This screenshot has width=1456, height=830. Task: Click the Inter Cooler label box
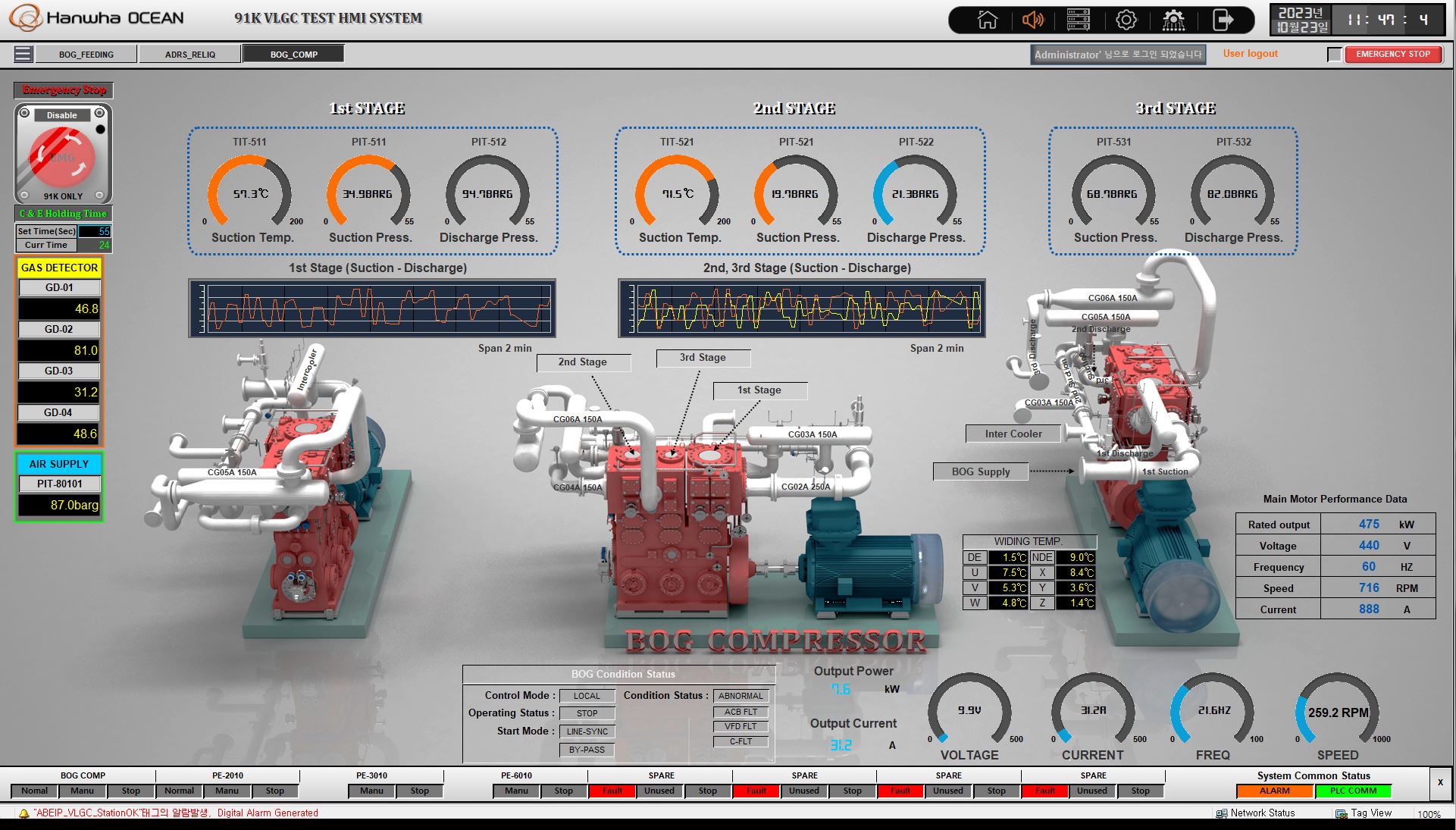1013,434
